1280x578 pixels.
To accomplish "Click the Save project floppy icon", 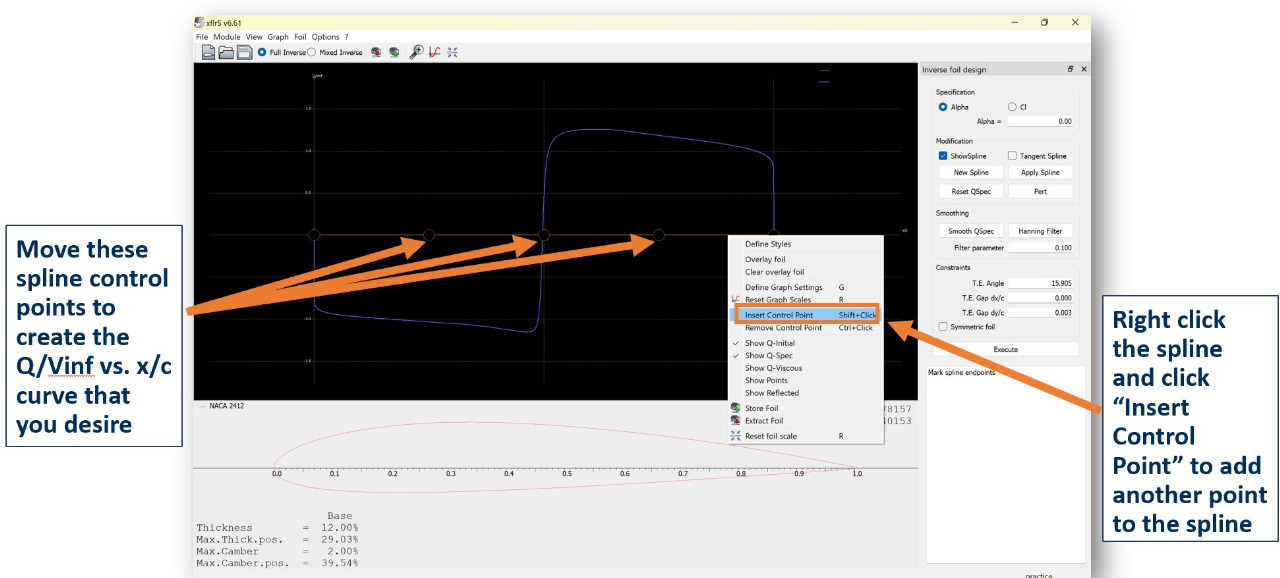I will pos(244,52).
